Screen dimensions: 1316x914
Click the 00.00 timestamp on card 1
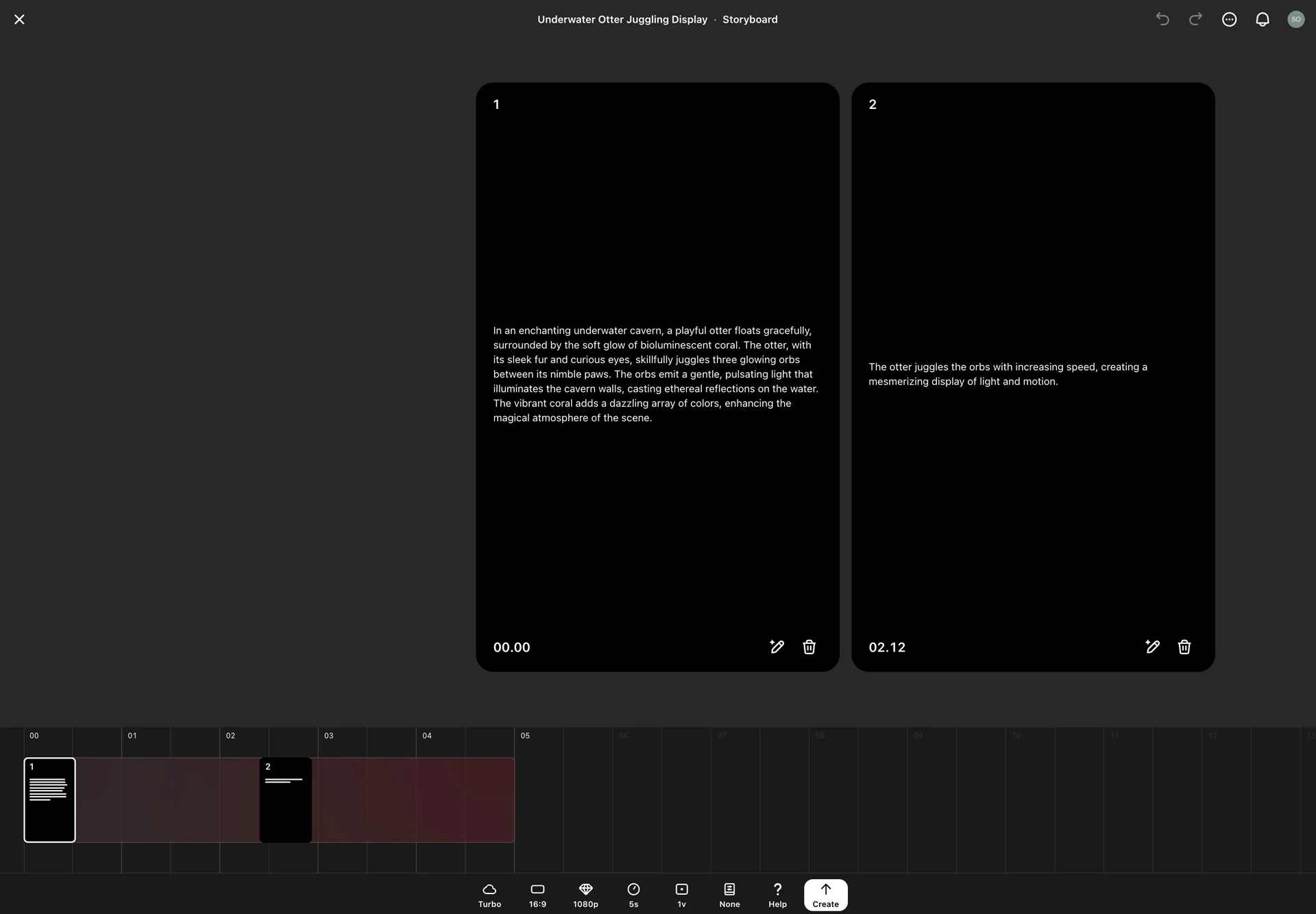(x=511, y=647)
